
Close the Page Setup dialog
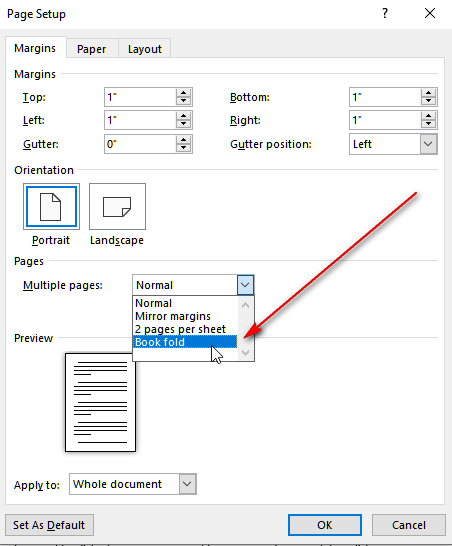pos(430,14)
